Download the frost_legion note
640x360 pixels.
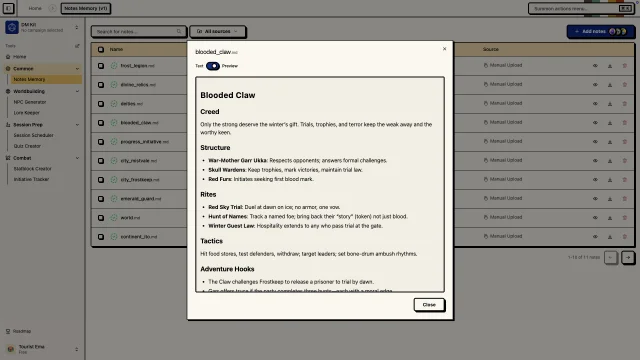(610, 66)
